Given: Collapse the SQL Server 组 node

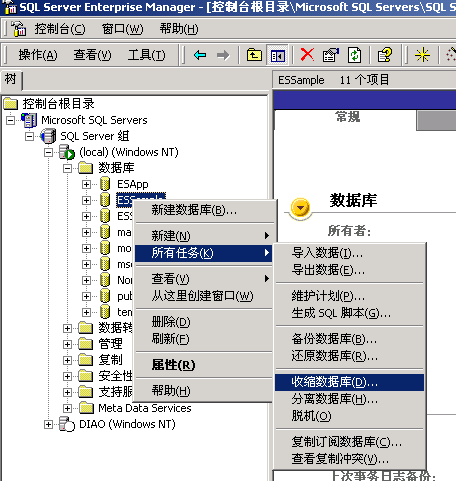Looking at the screenshot, I should coord(30,136).
